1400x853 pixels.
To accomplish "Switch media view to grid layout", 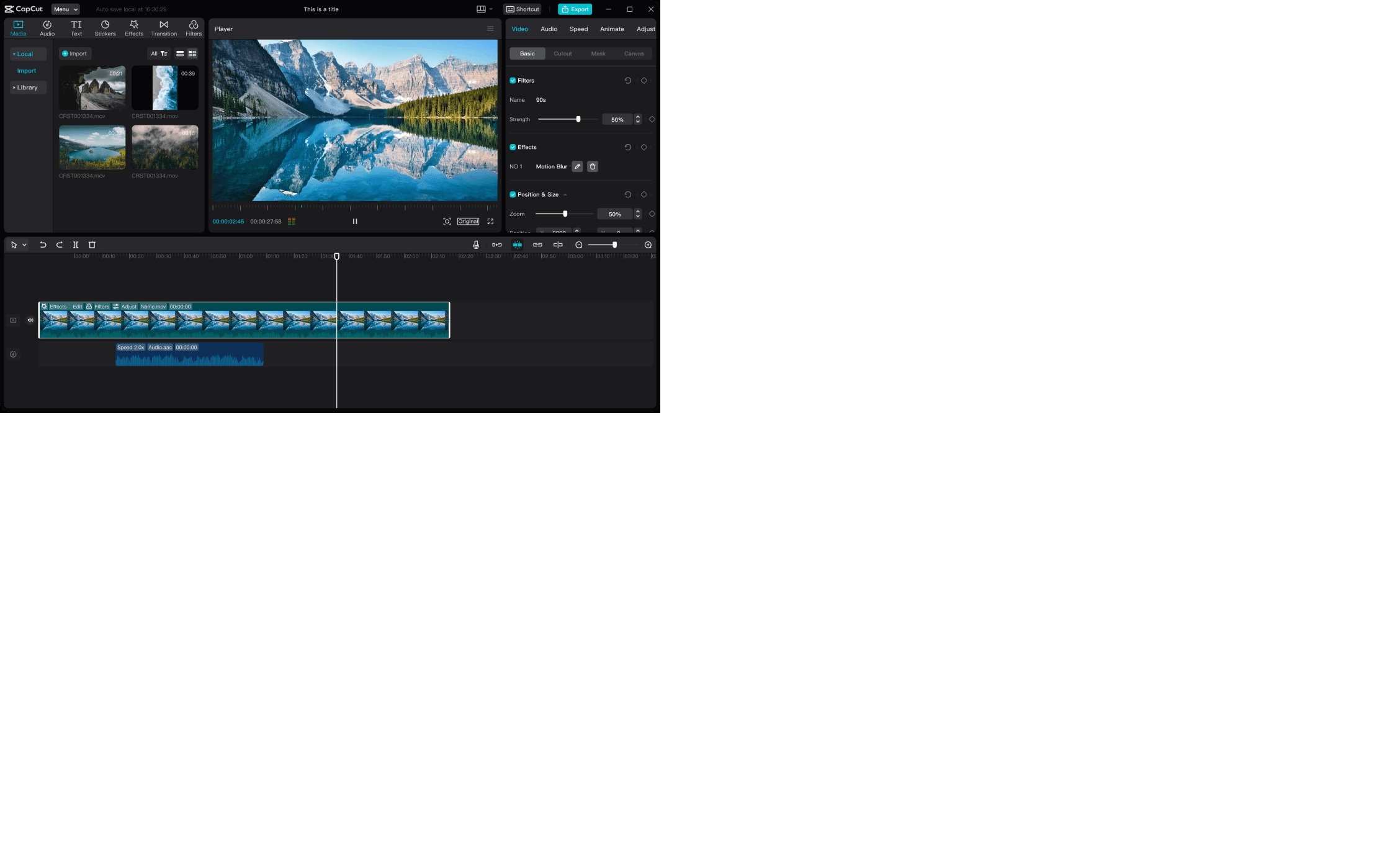I will point(192,53).
